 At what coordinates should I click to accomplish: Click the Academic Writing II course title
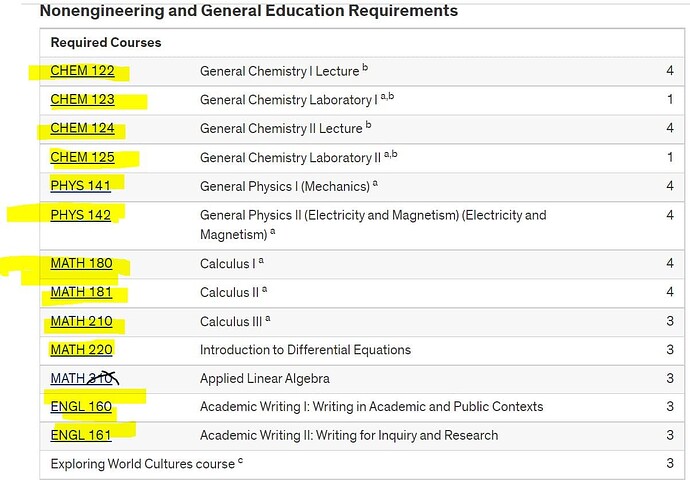tap(349, 435)
